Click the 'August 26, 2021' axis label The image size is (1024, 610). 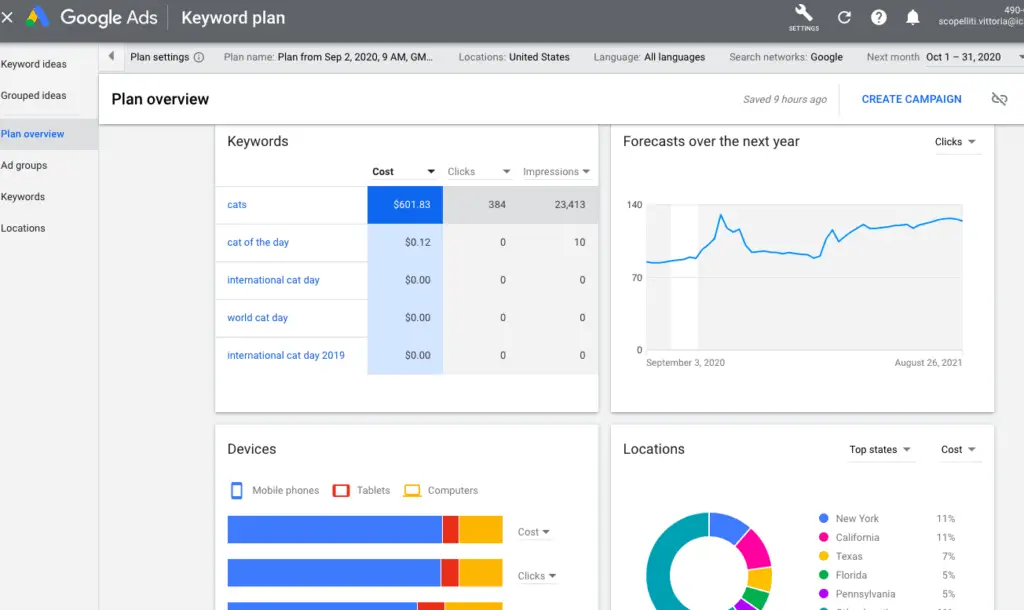coord(928,362)
